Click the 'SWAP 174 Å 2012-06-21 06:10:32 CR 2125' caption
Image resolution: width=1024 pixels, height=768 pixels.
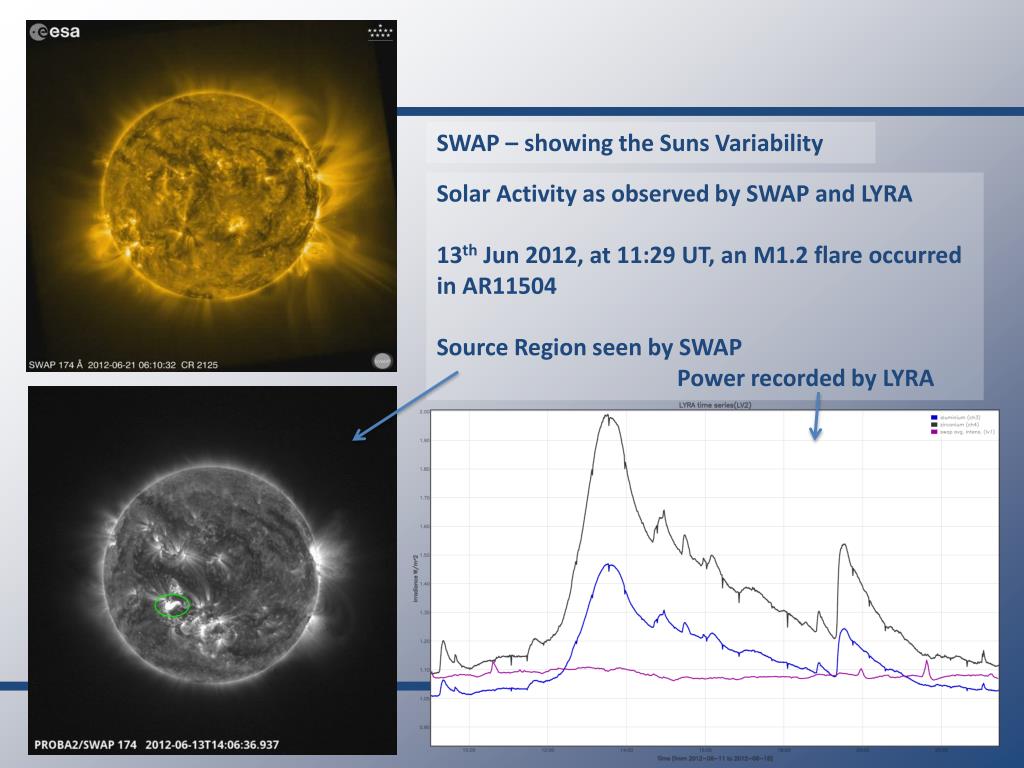123,365
